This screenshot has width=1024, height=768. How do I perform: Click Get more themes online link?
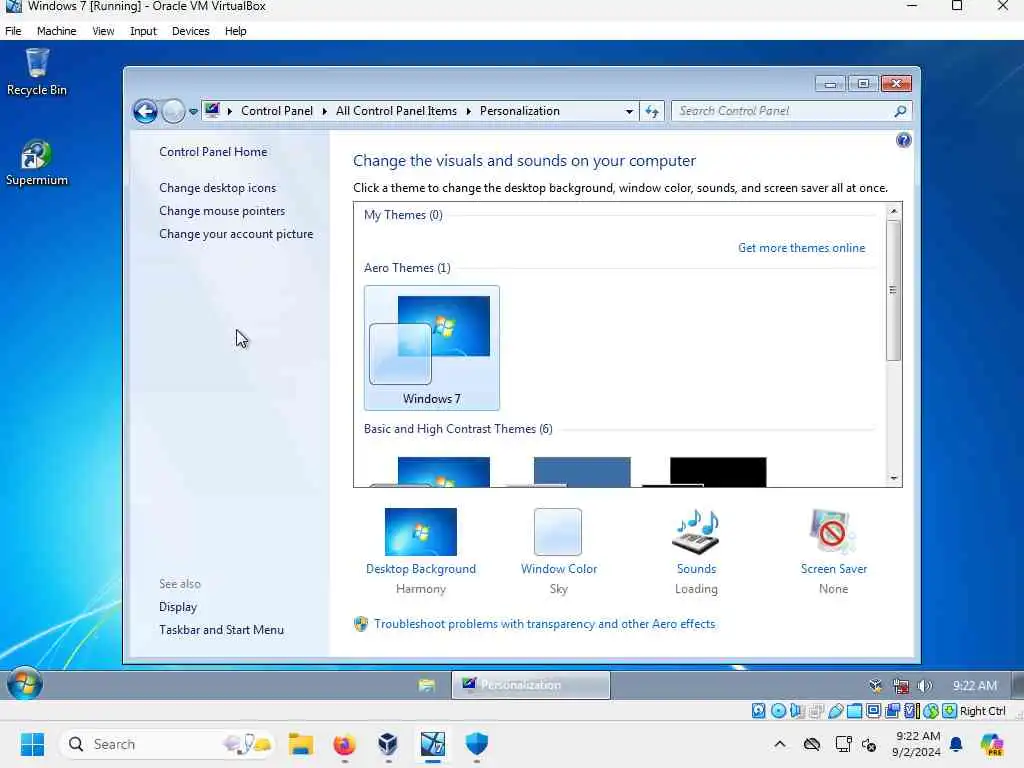click(801, 248)
